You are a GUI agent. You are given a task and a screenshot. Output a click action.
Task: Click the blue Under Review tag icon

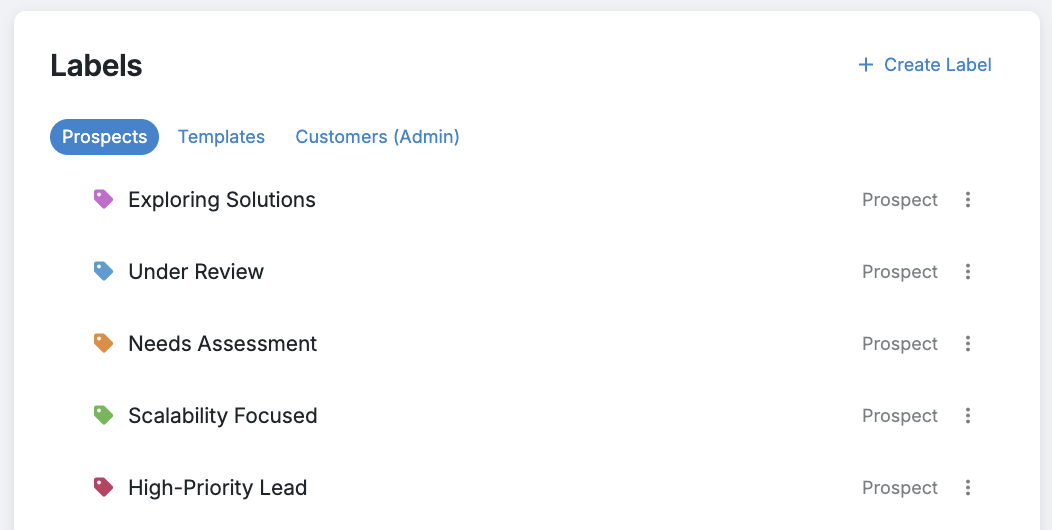[103, 271]
